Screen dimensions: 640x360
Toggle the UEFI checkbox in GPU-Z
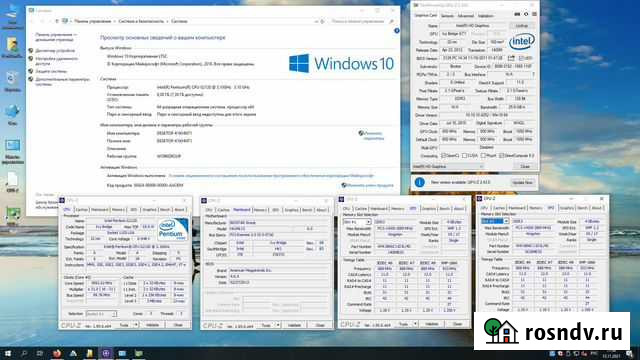(x=521, y=58)
